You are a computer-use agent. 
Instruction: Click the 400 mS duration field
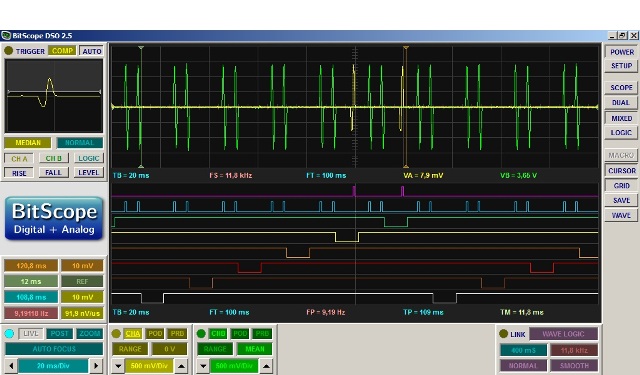[x=523, y=350]
